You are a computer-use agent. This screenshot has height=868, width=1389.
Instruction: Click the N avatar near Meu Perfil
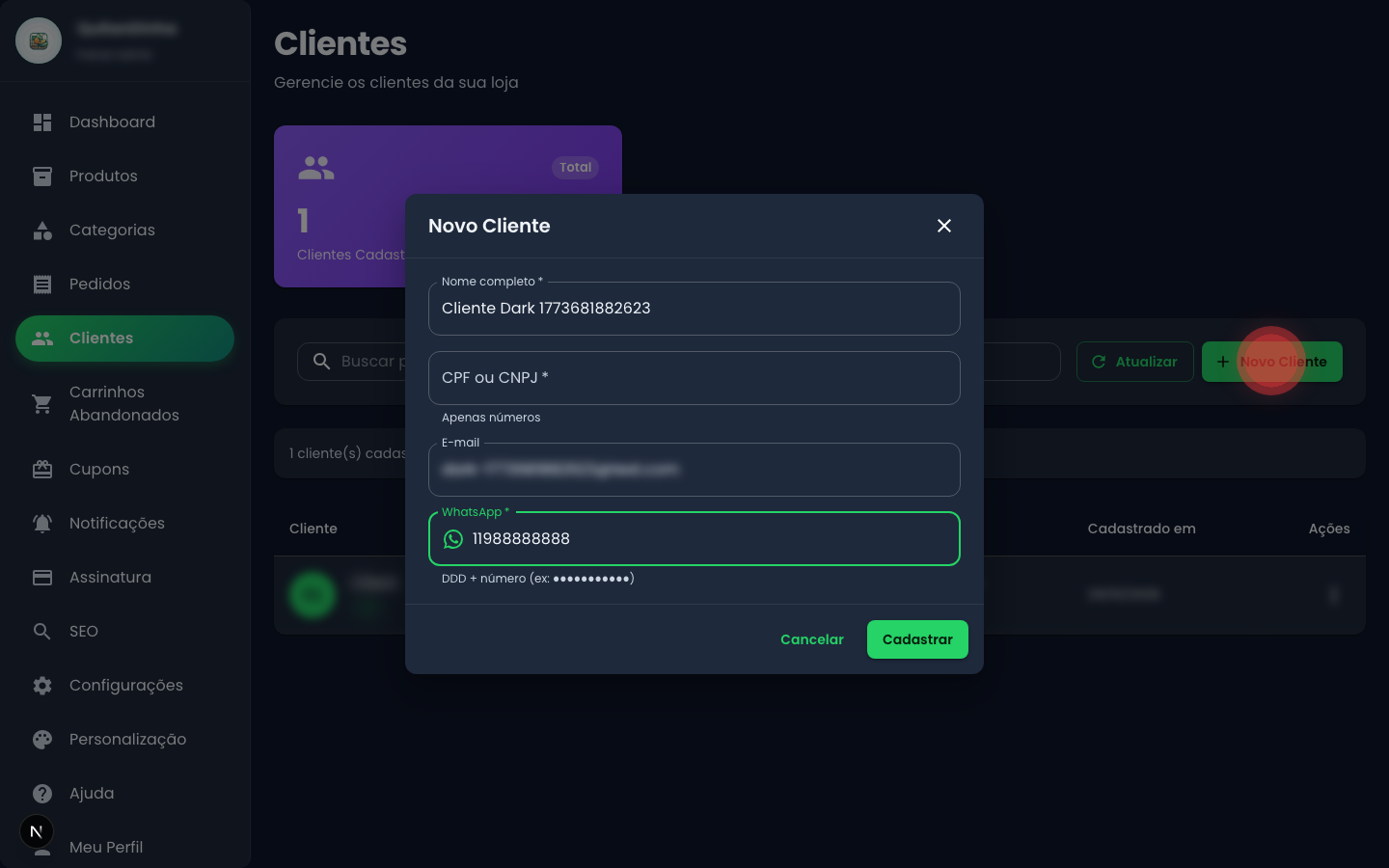pos(37,831)
